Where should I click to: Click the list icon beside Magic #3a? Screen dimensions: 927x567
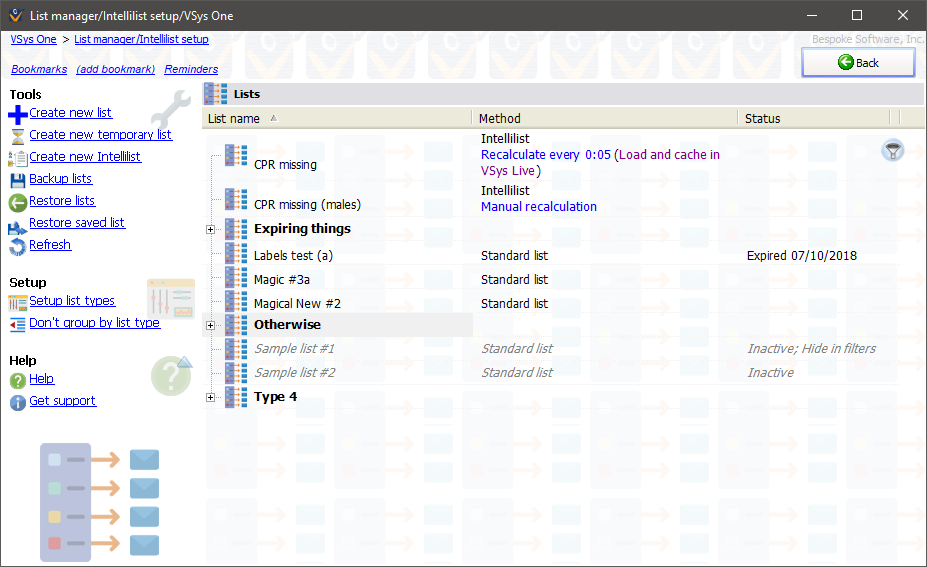pos(236,277)
